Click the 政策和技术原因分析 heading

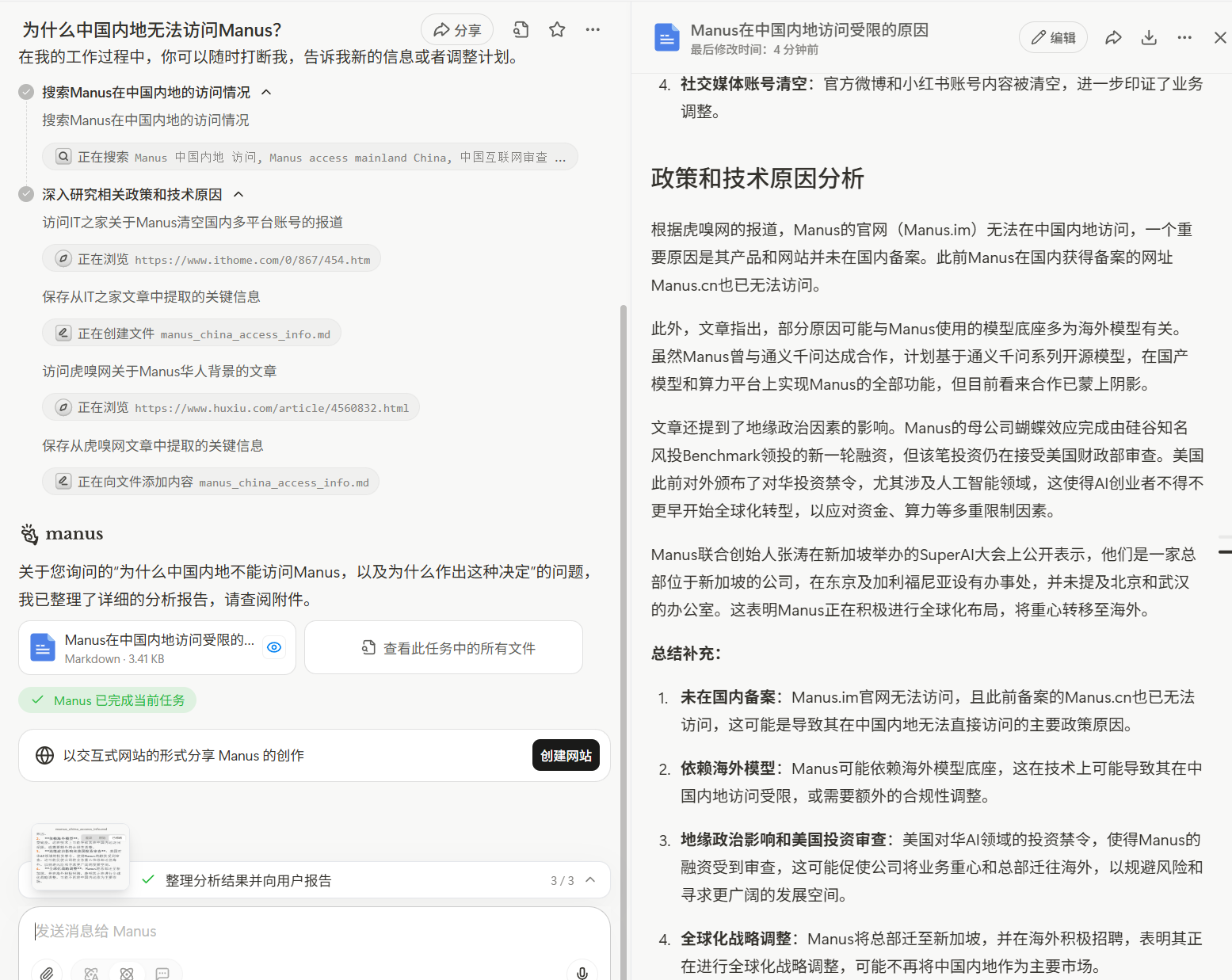(757, 178)
